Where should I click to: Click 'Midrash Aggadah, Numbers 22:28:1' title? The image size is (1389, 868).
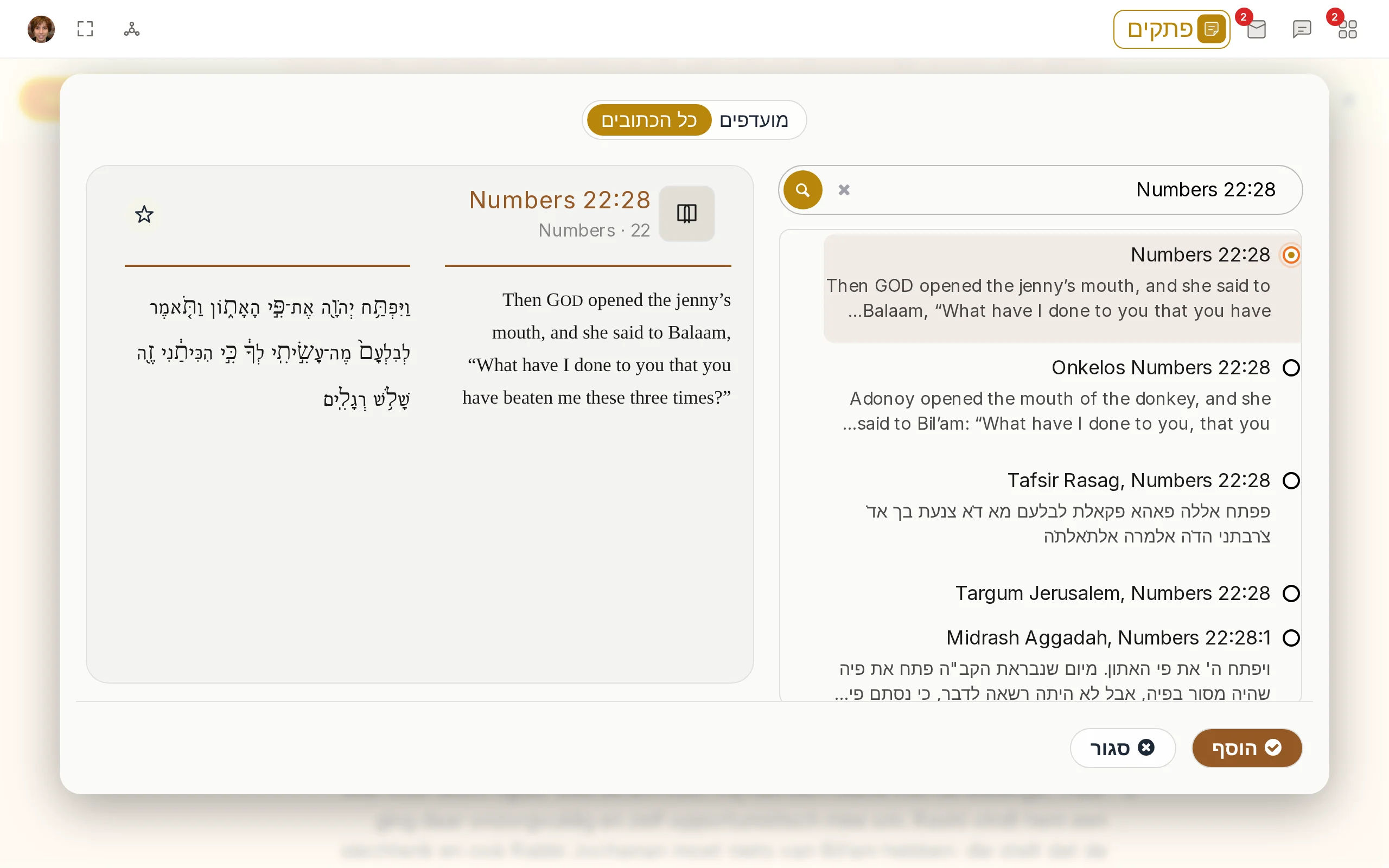point(1108,638)
